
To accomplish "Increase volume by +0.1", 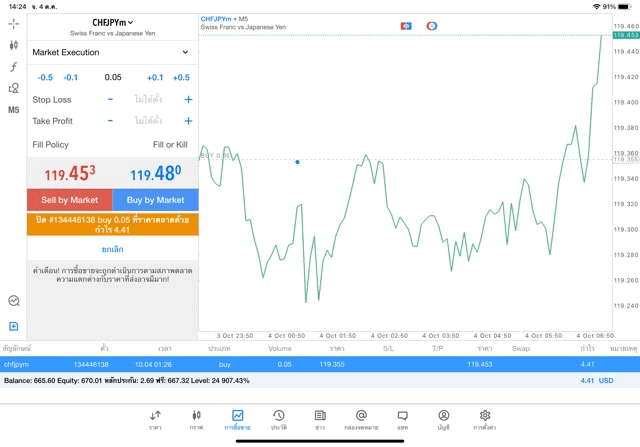I will point(155,77).
